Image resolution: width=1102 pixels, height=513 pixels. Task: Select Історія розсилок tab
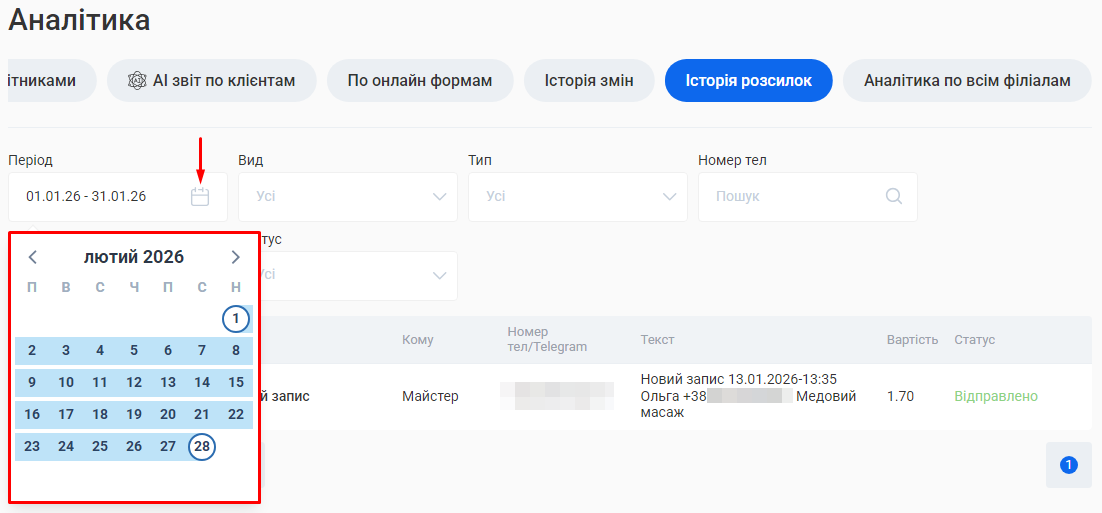click(x=748, y=81)
